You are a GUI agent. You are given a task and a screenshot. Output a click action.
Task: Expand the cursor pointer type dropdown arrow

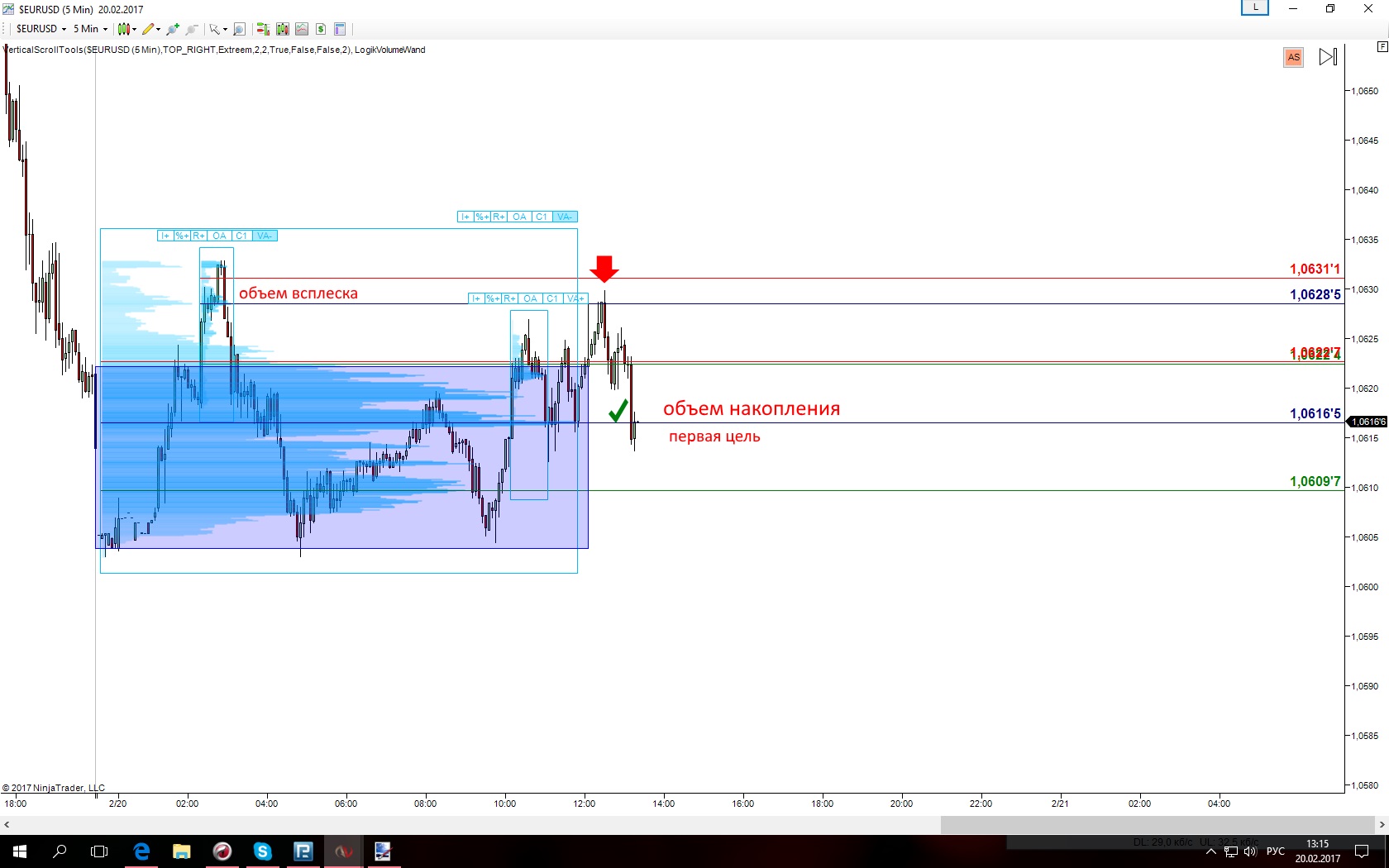pyautogui.click(x=225, y=30)
